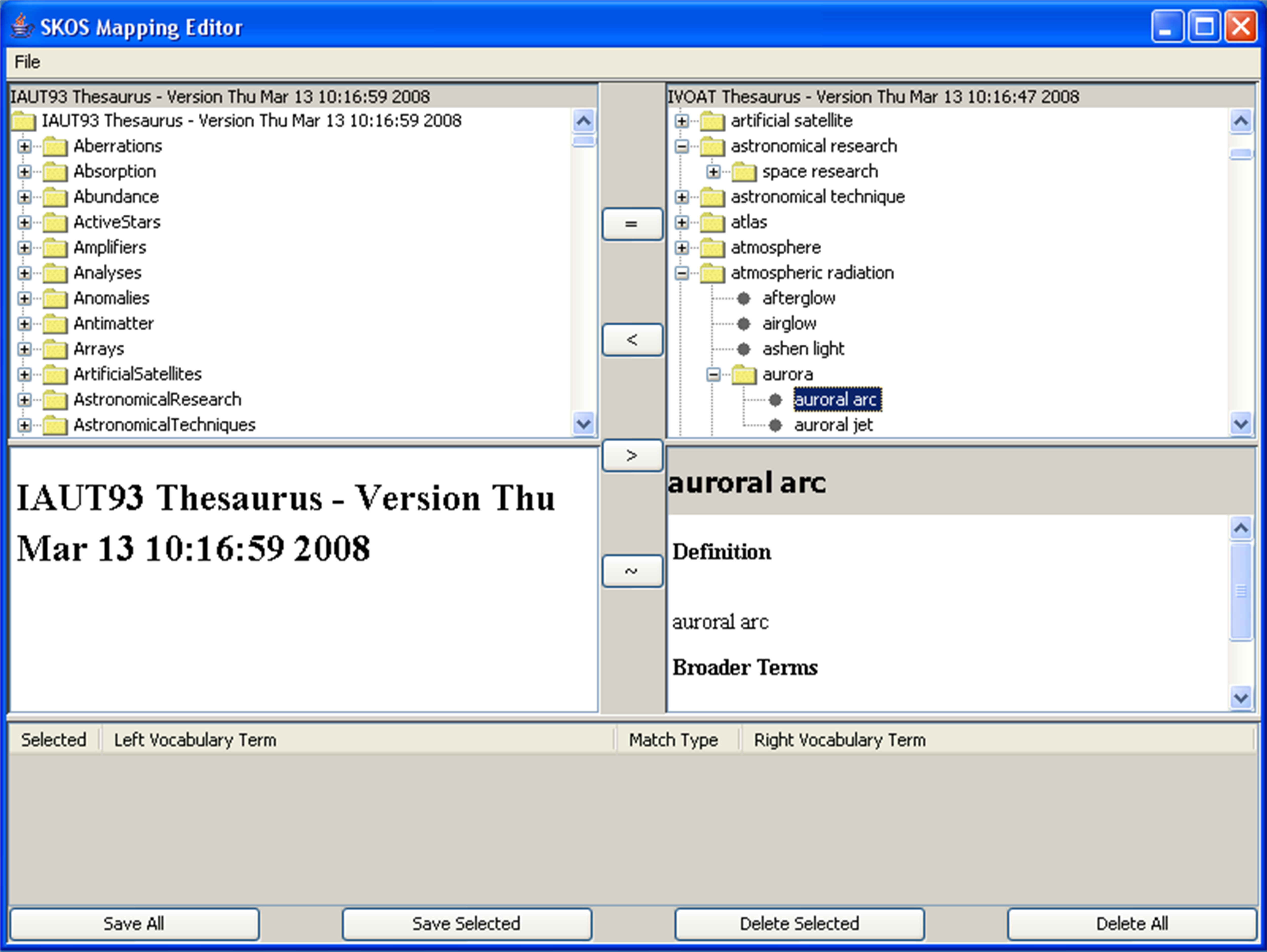1267x952 pixels.
Task: Click the tilde (~) related match button
Action: [x=632, y=571]
